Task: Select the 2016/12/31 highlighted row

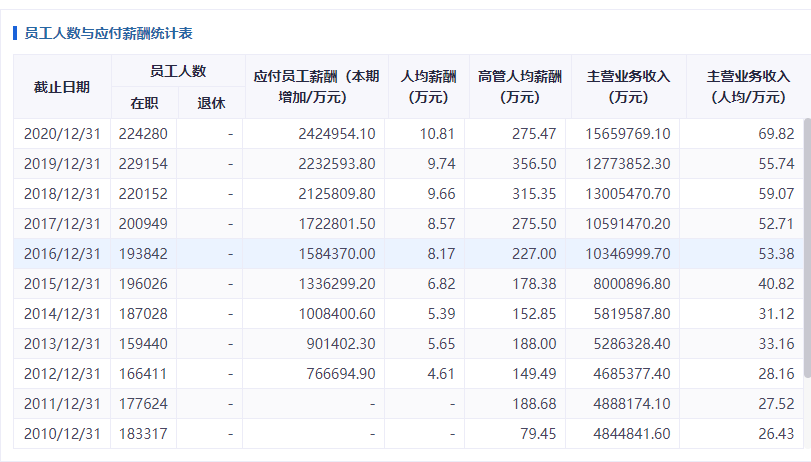Action: click(409, 254)
